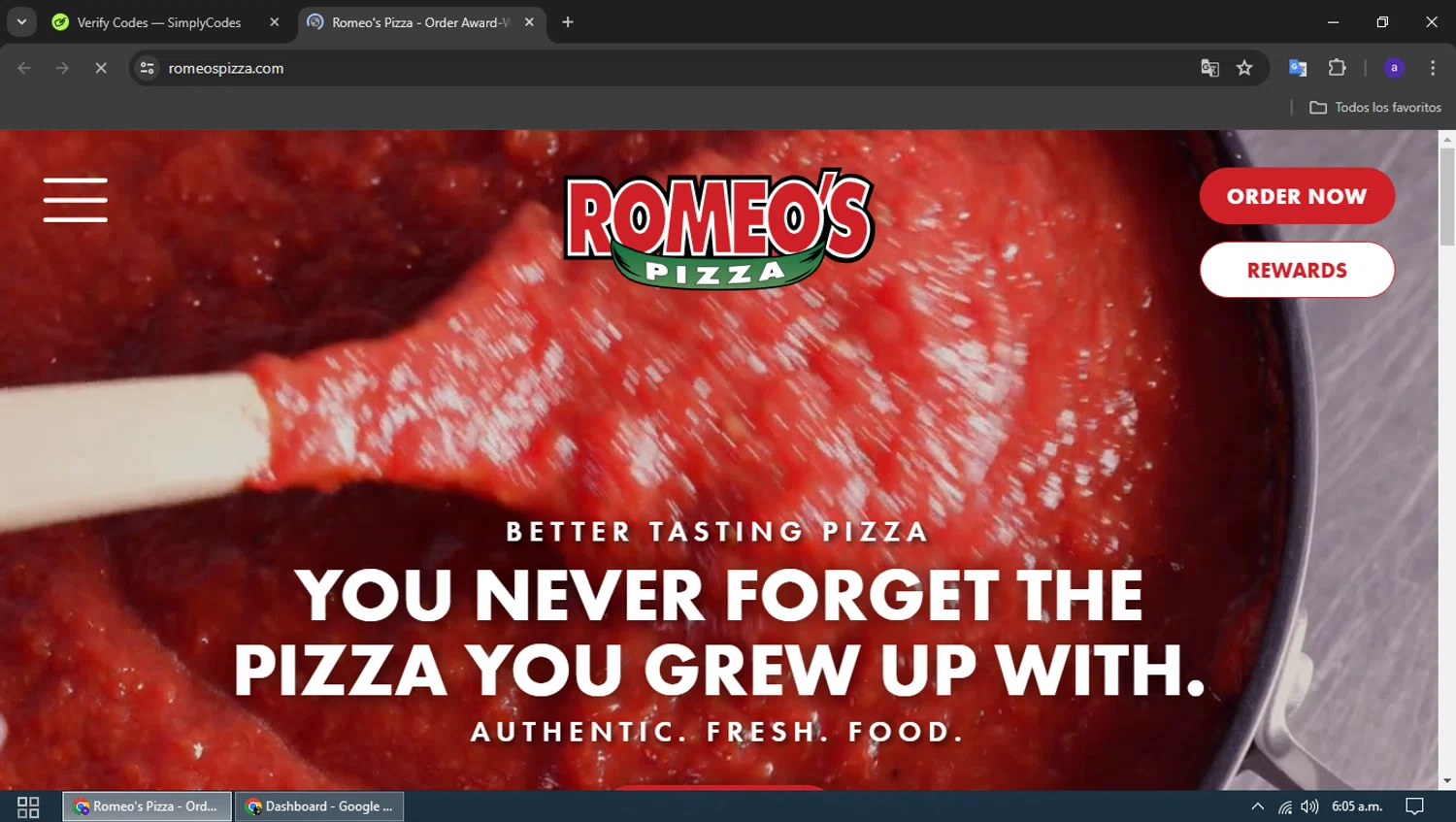Open the network status icon

1284,806
